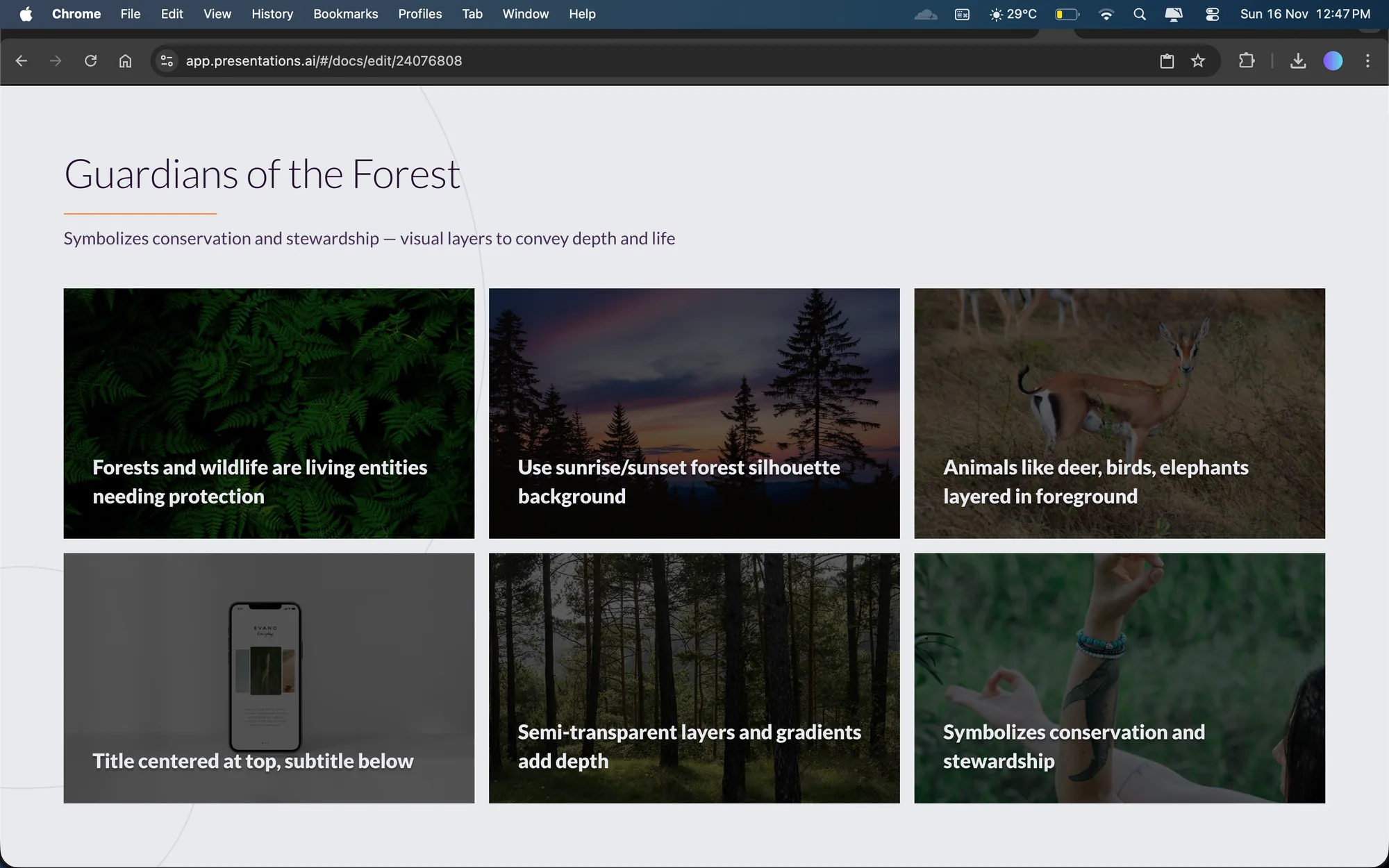Click caption "Title centered at top, subtitle below"

253,761
